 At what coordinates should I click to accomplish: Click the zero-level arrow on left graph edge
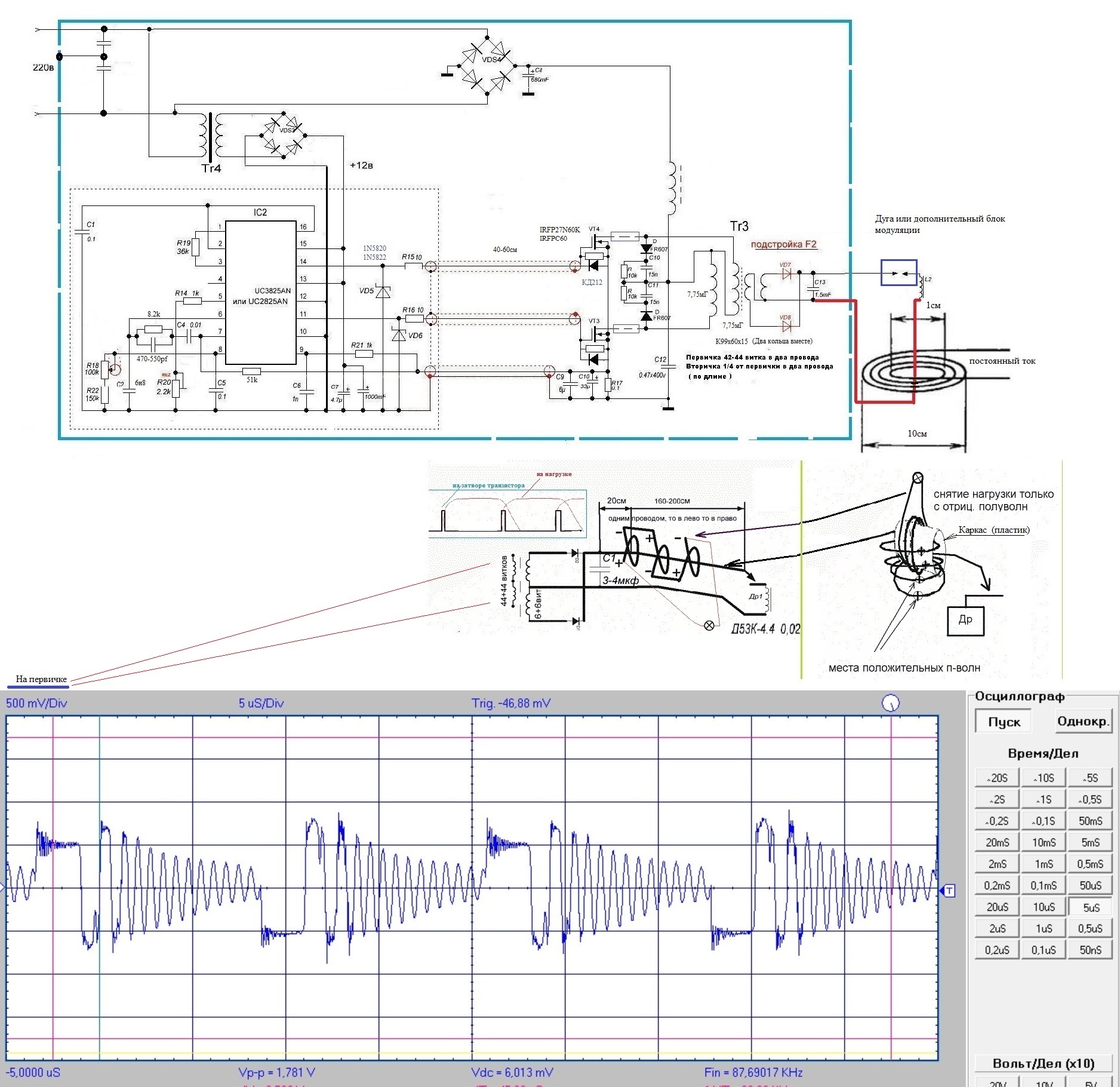pyautogui.click(x=2, y=889)
